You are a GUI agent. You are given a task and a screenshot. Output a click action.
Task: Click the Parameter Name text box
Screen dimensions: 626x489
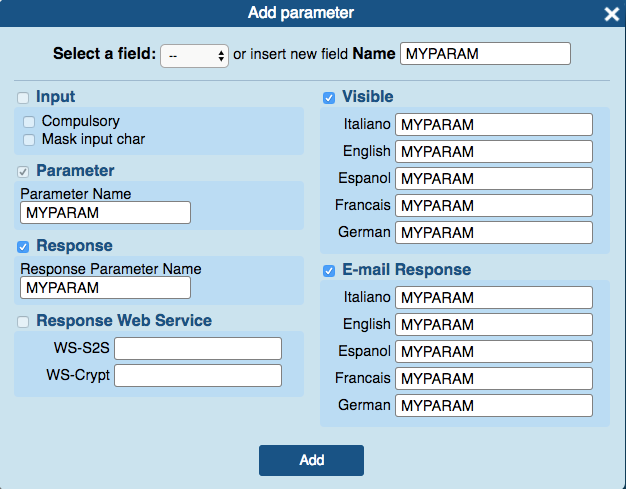[x=105, y=212]
